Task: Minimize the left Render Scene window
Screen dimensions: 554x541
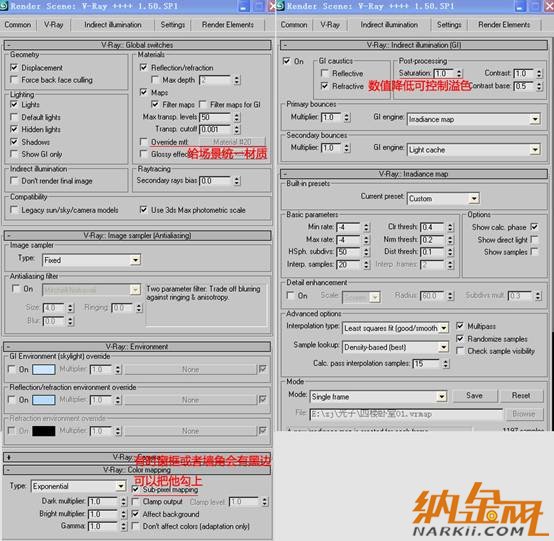Action: point(243,6)
